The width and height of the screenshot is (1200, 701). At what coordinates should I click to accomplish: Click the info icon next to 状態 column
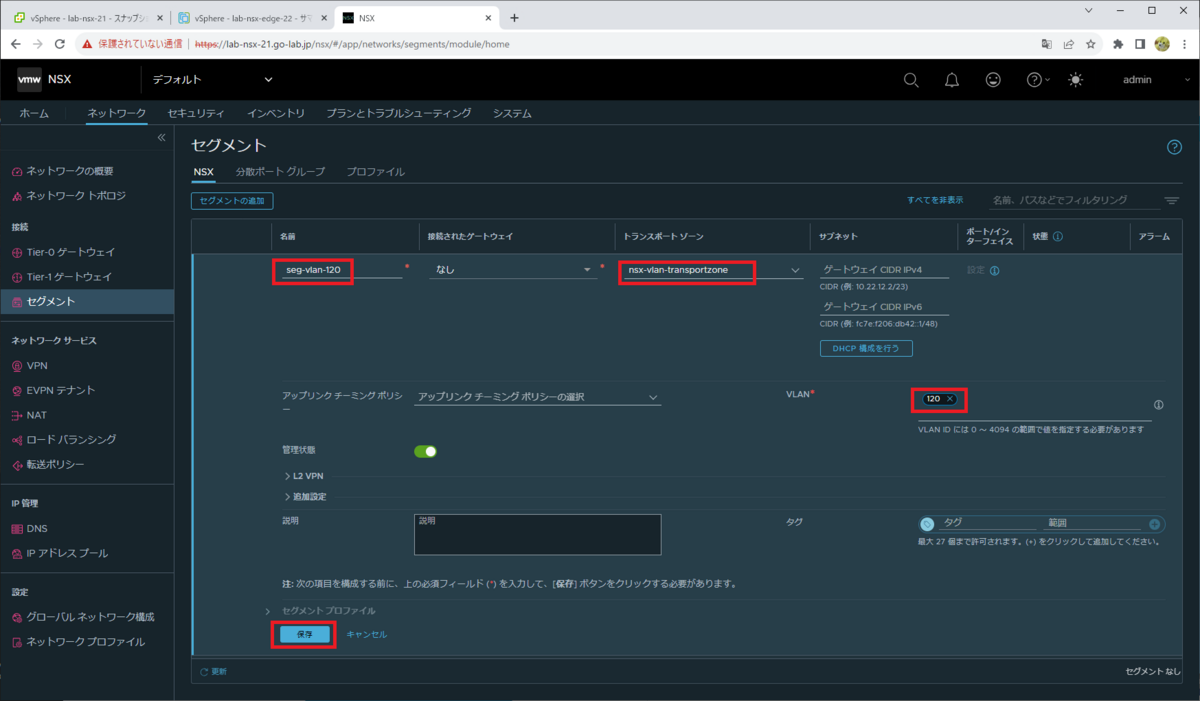(1058, 237)
